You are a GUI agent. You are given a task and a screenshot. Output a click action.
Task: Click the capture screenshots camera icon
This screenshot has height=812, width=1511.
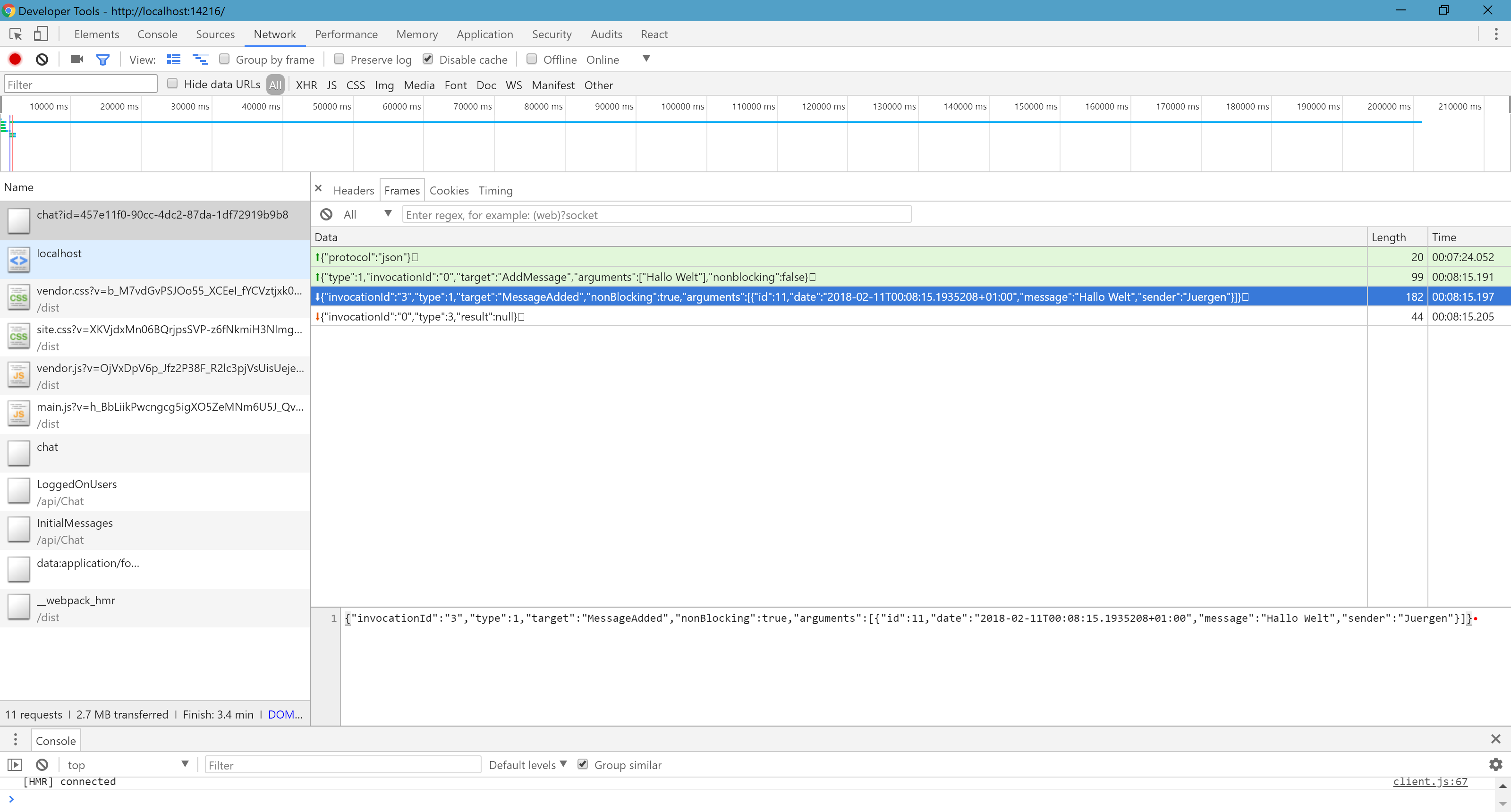pos(76,59)
